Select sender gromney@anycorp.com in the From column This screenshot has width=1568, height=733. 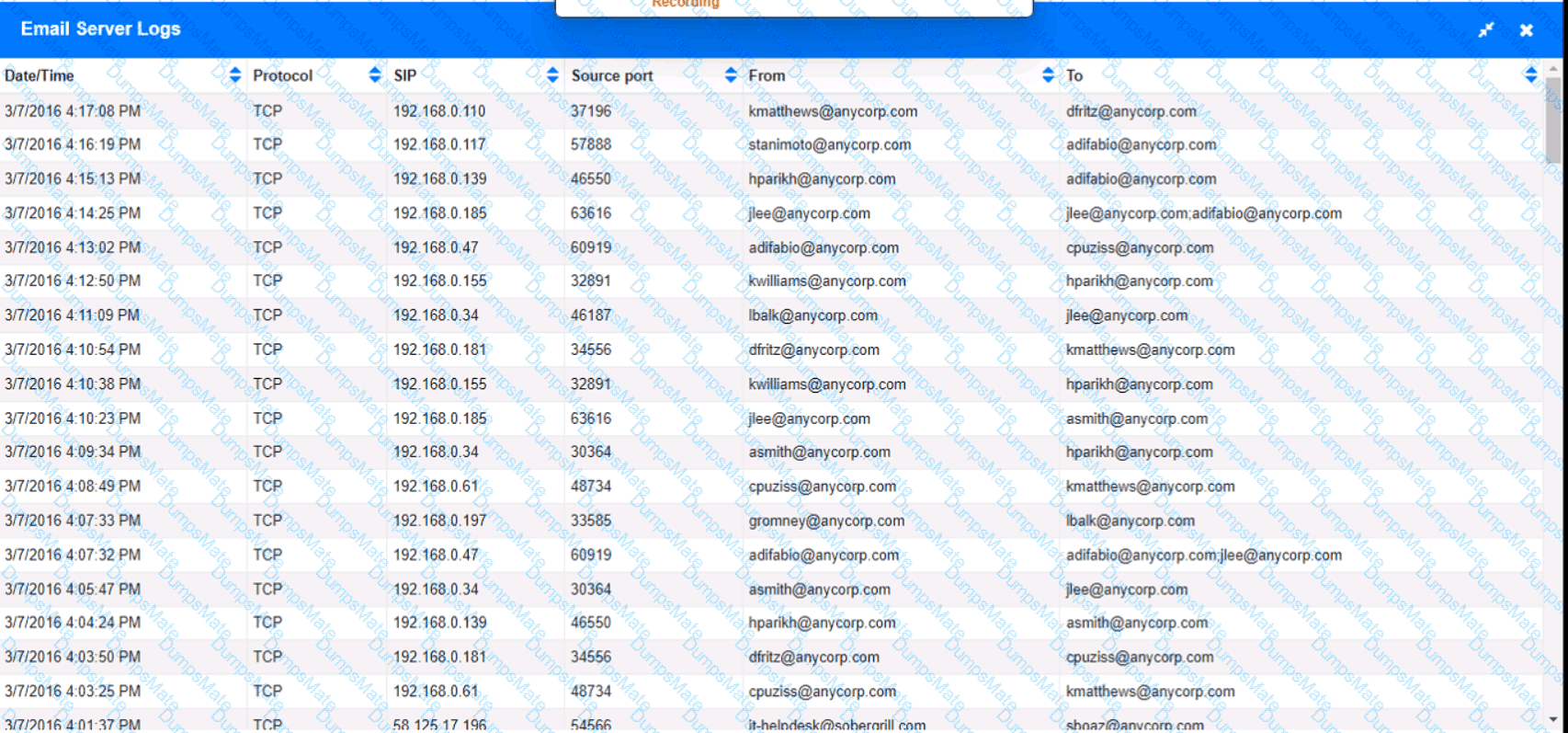826,521
